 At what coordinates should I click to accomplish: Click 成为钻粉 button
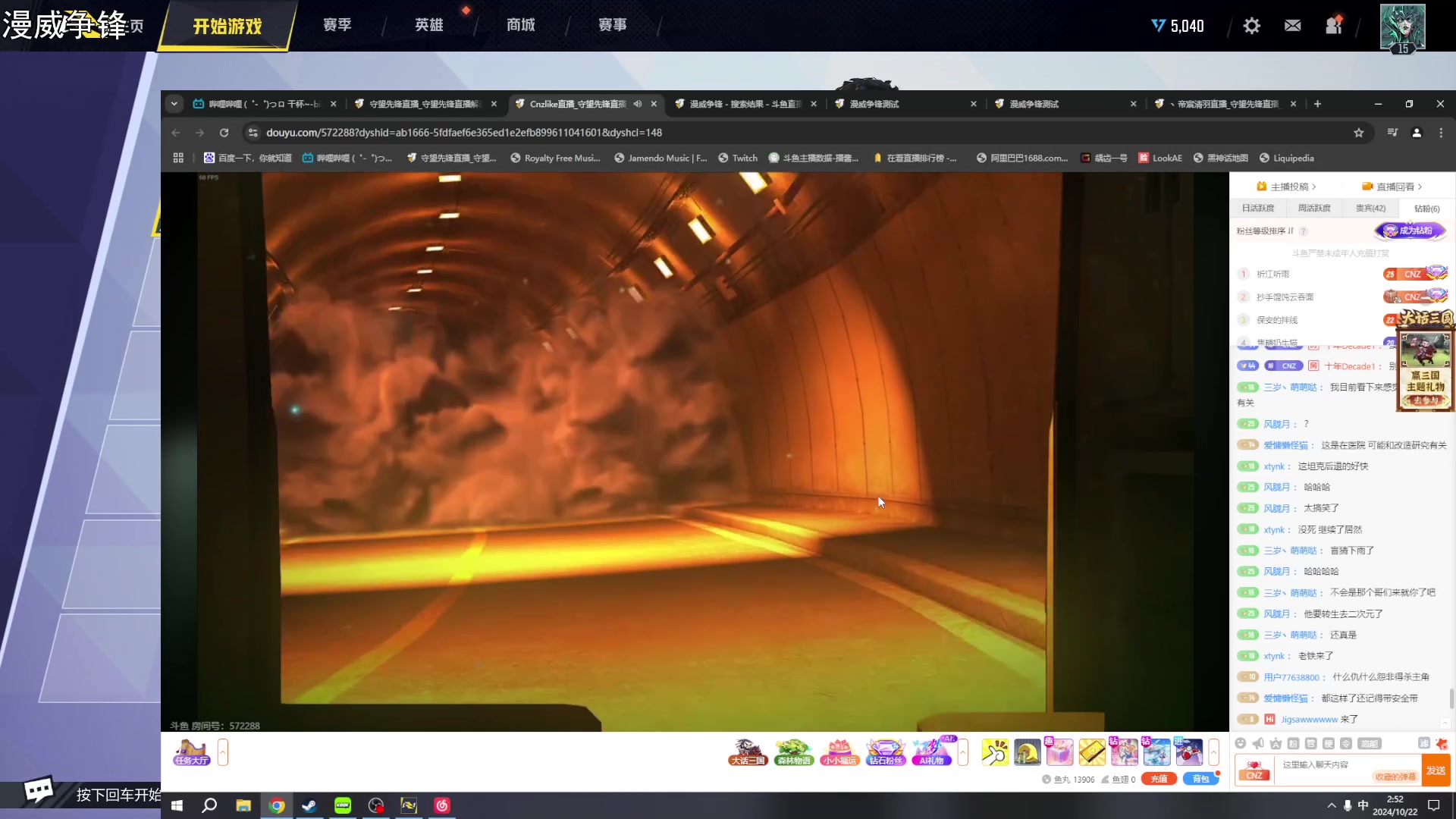tap(1410, 231)
